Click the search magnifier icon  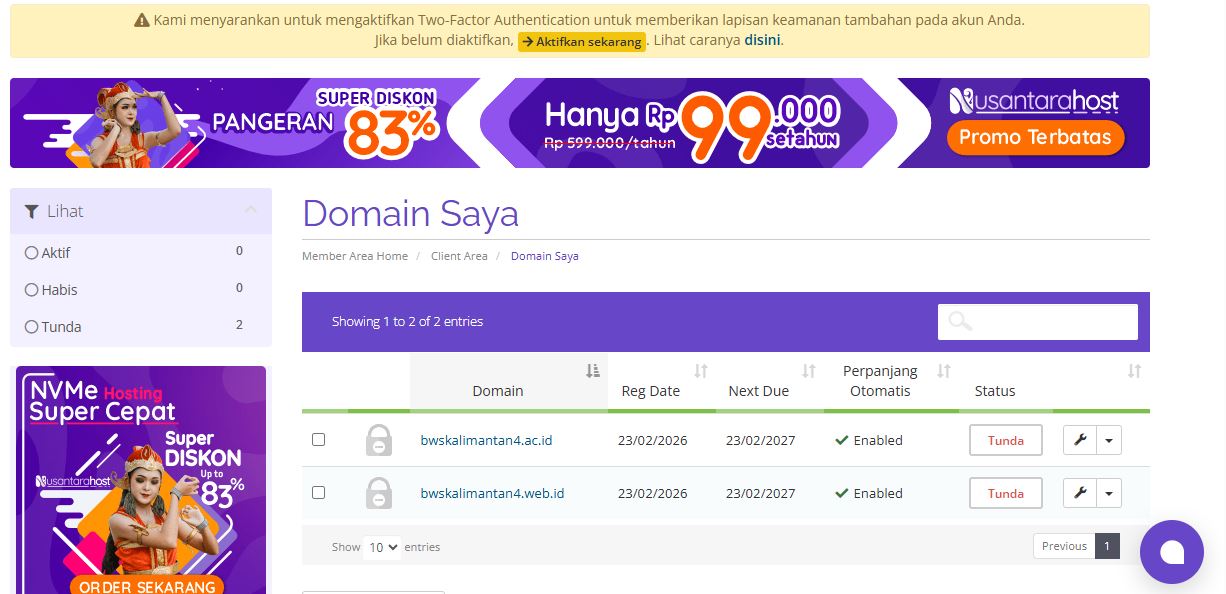pyautogui.click(x=960, y=321)
